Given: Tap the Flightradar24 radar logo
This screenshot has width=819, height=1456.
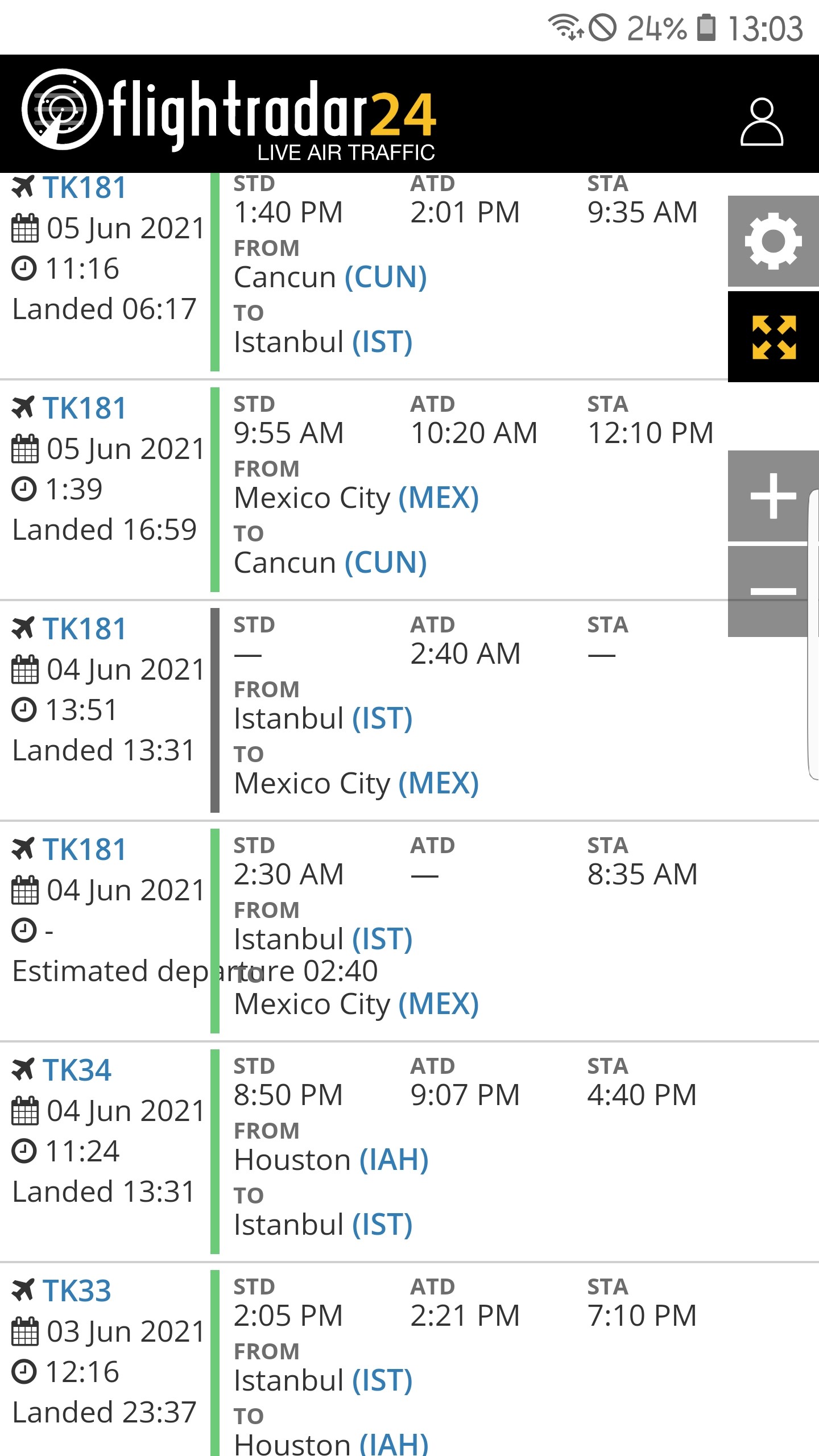Looking at the screenshot, I should click(x=63, y=109).
